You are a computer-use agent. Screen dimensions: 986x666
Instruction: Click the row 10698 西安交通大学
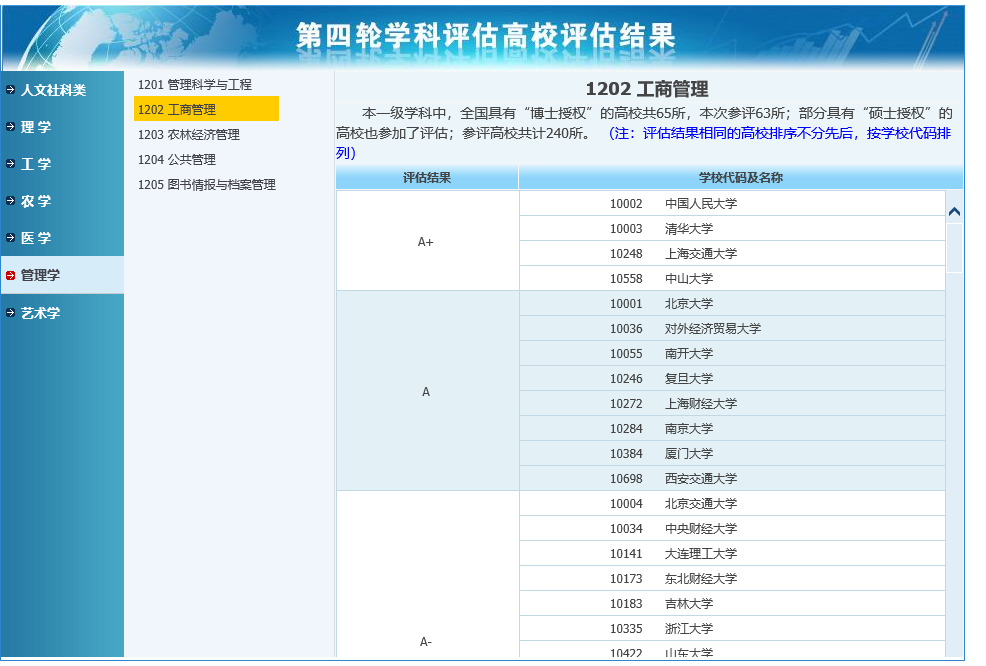pos(733,479)
